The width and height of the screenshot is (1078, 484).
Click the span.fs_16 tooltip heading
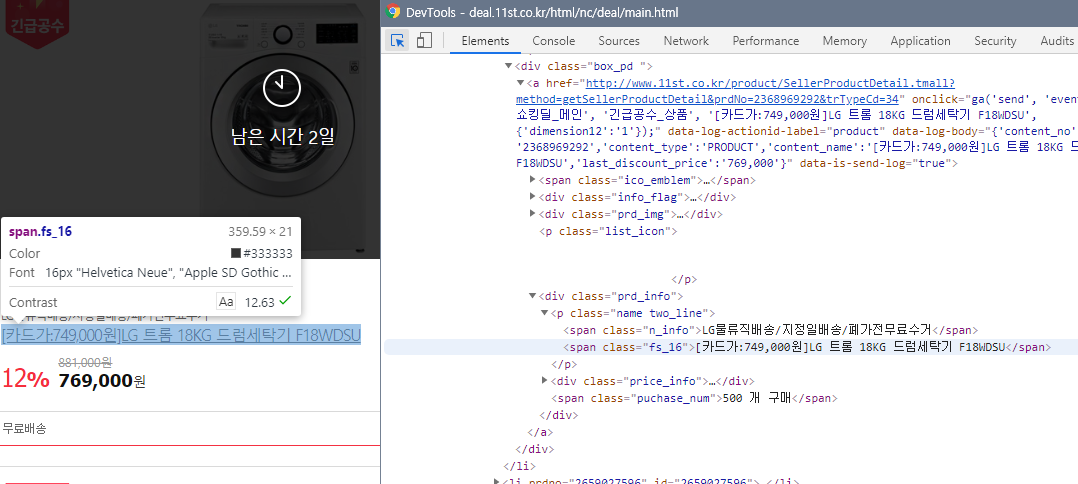tap(40, 232)
